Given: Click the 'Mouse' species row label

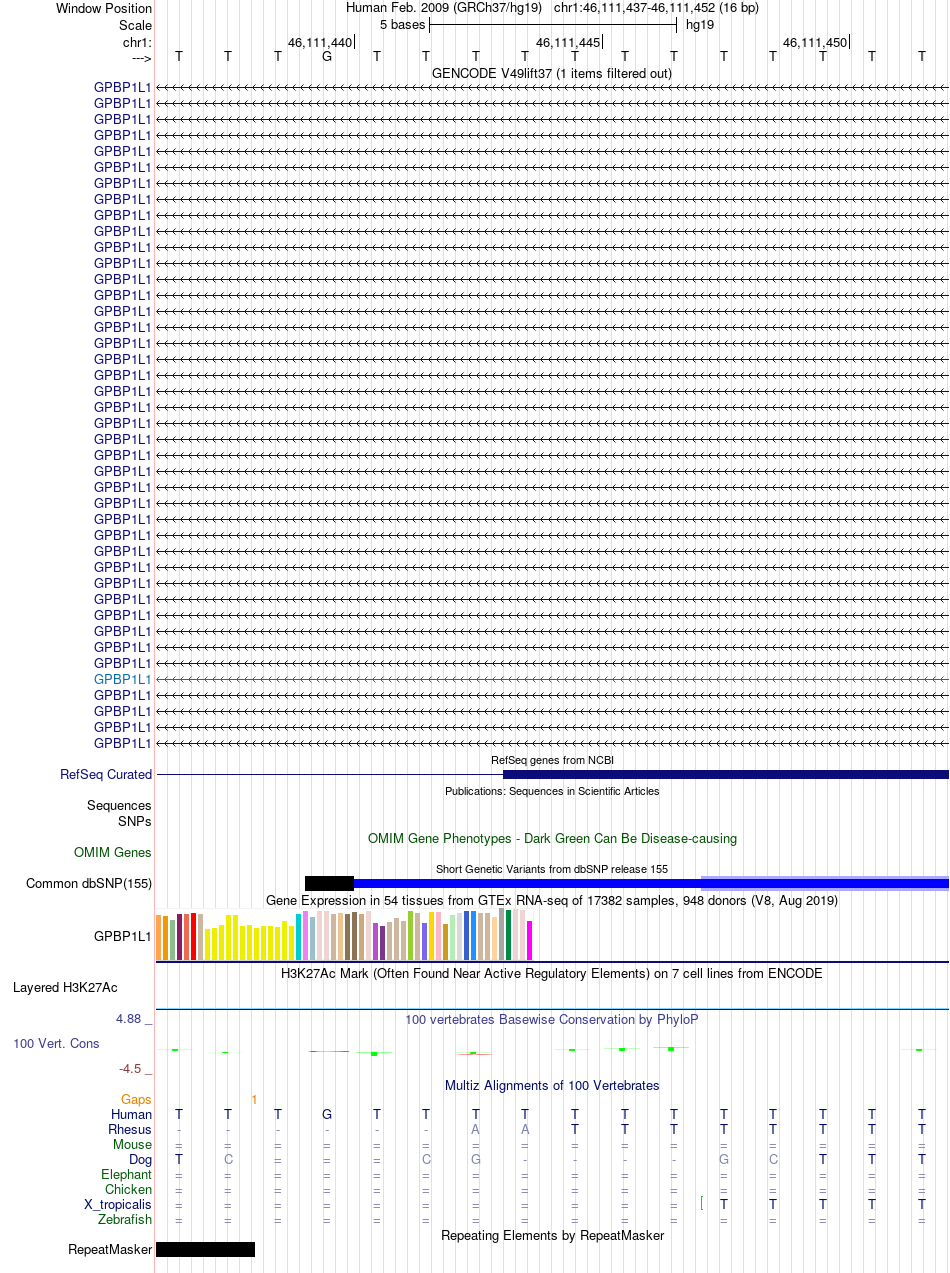Looking at the screenshot, I should [133, 1144].
